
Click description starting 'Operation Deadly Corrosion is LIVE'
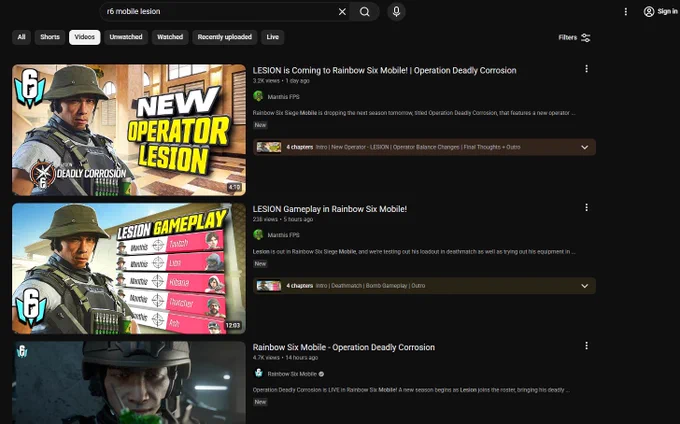click(411, 390)
